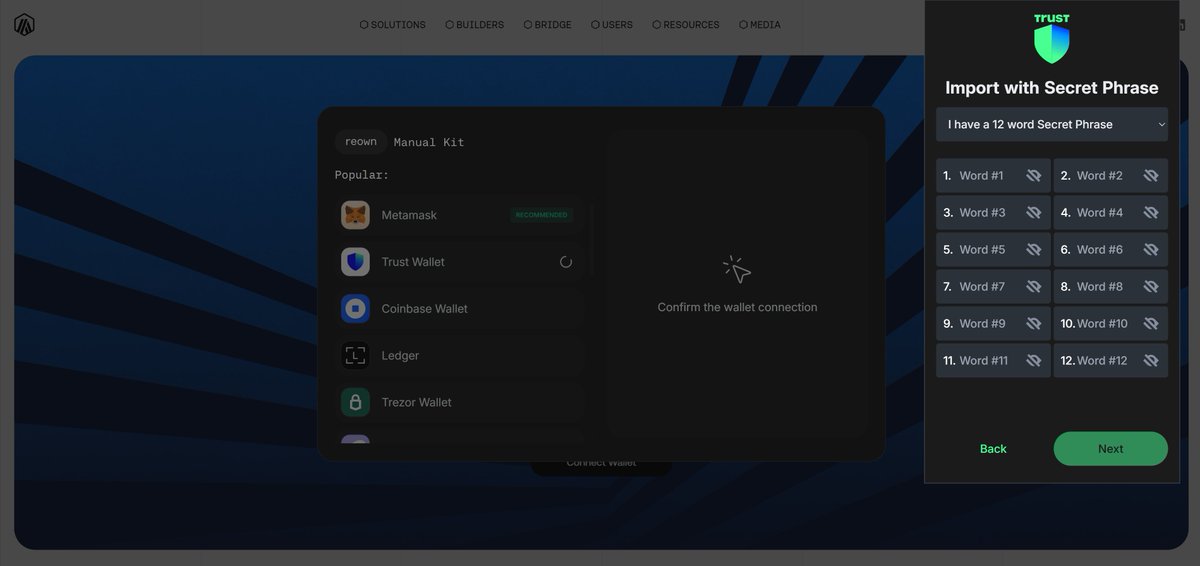Click the Word #12 input field

[1110, 361]
